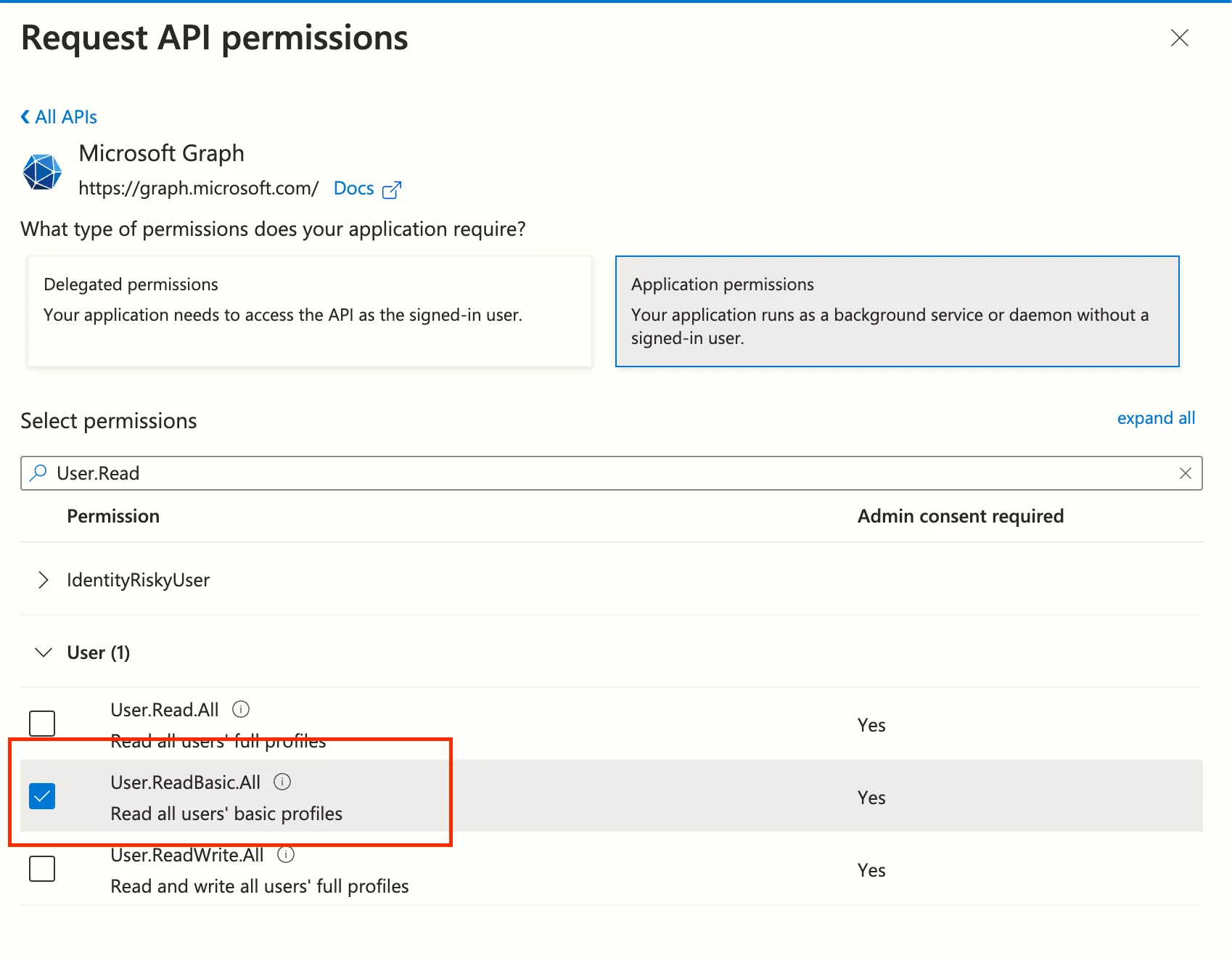The height and width of the screenshot is (958, 1232).
Task: Click the User.ReadWrite.All permission name
Action: (187, 855)
